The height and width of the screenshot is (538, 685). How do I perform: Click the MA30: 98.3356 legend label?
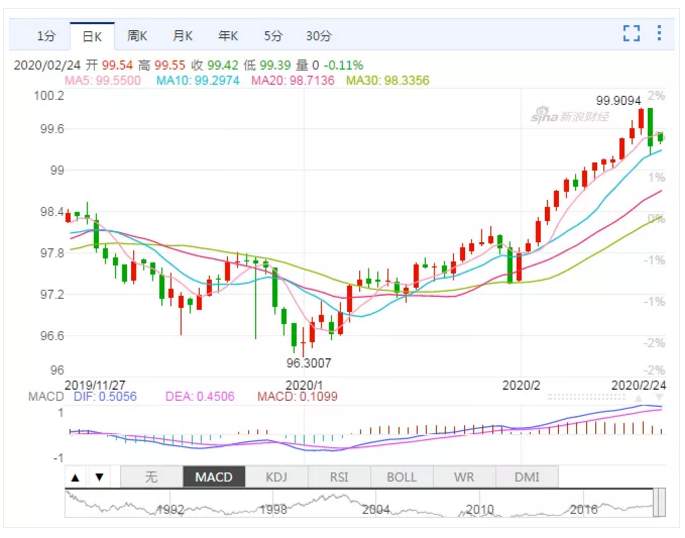point(387,80)
